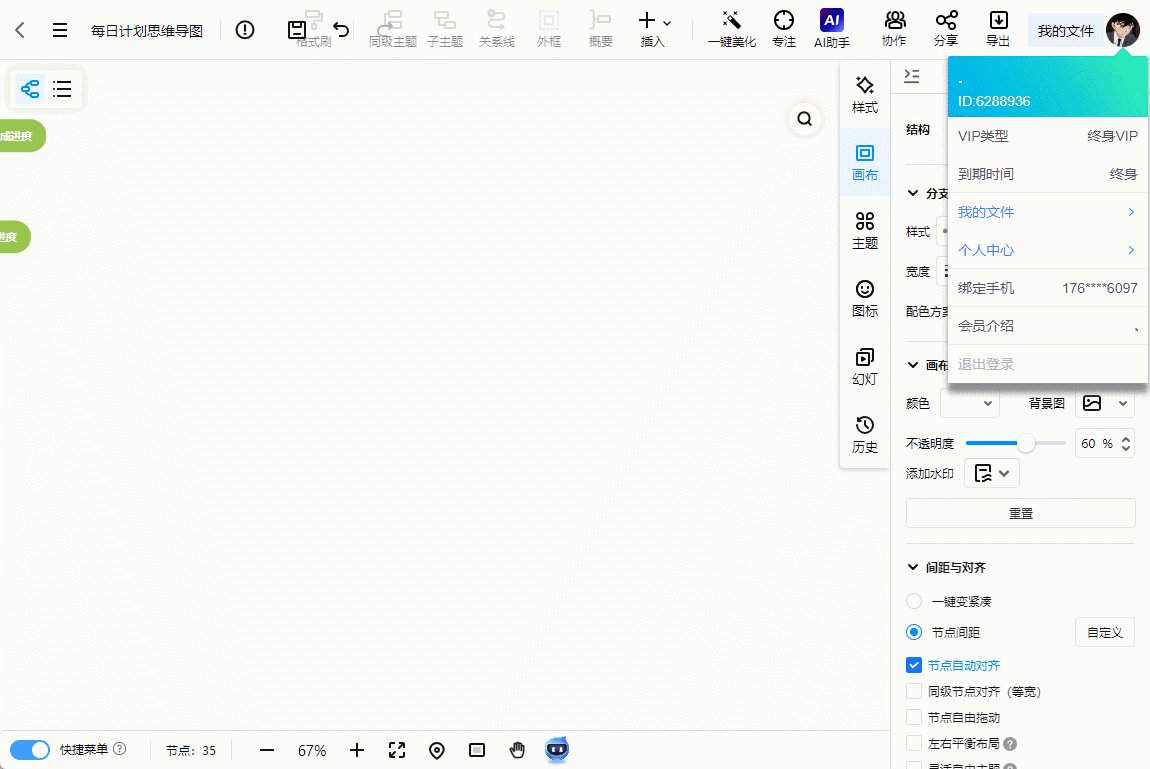Click the 自定义 button
Image resolution: width=1150 pixels, height=769 pixels.
pyautogui.click(x=1104, y=632)
